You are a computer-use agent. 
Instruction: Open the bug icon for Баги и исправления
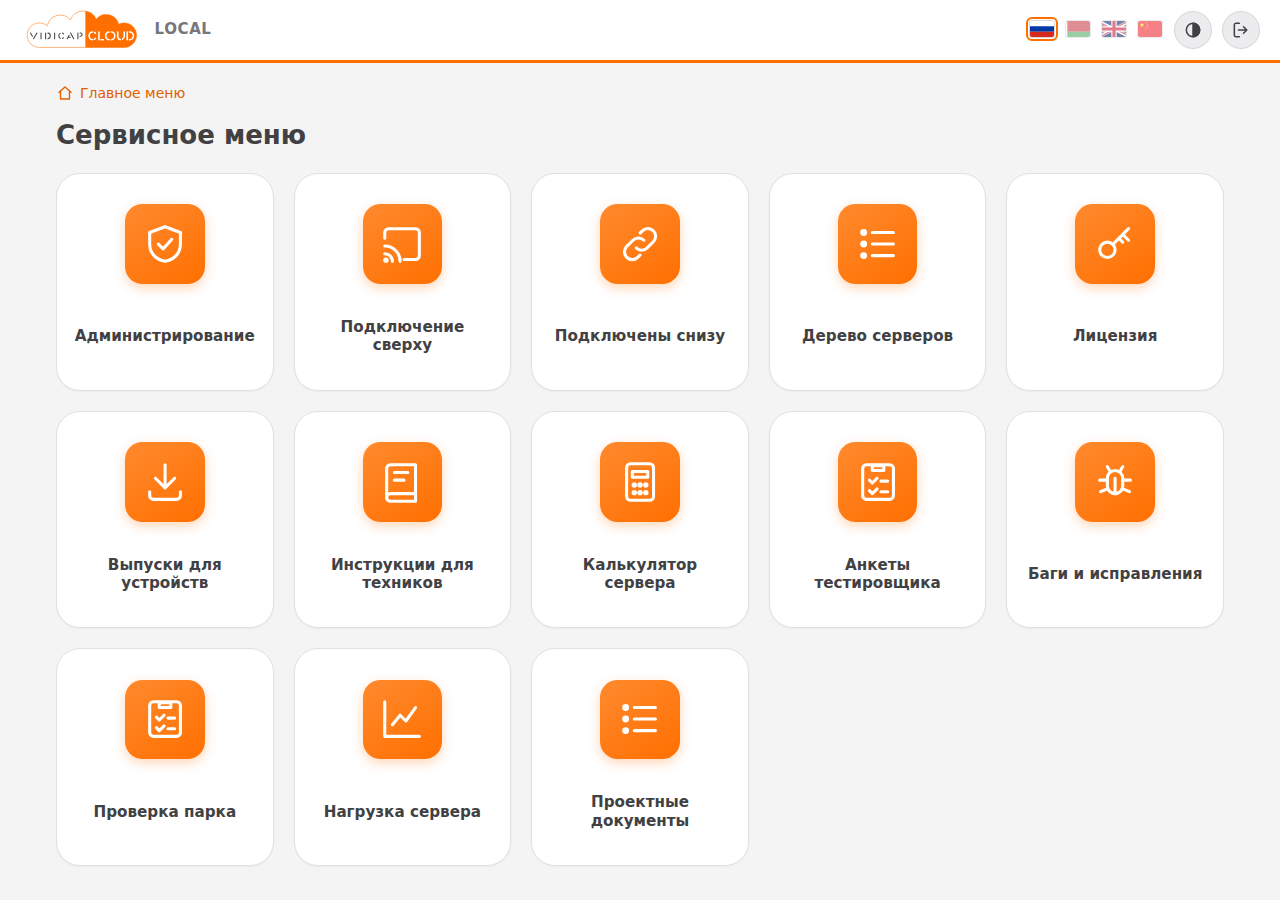pyautogui.click(x=1115, y=482)
